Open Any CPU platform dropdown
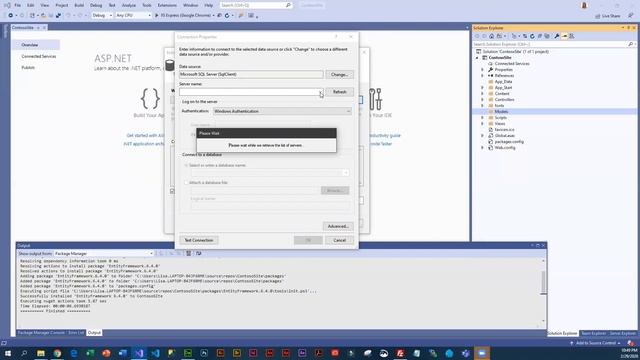 point(133,16)
